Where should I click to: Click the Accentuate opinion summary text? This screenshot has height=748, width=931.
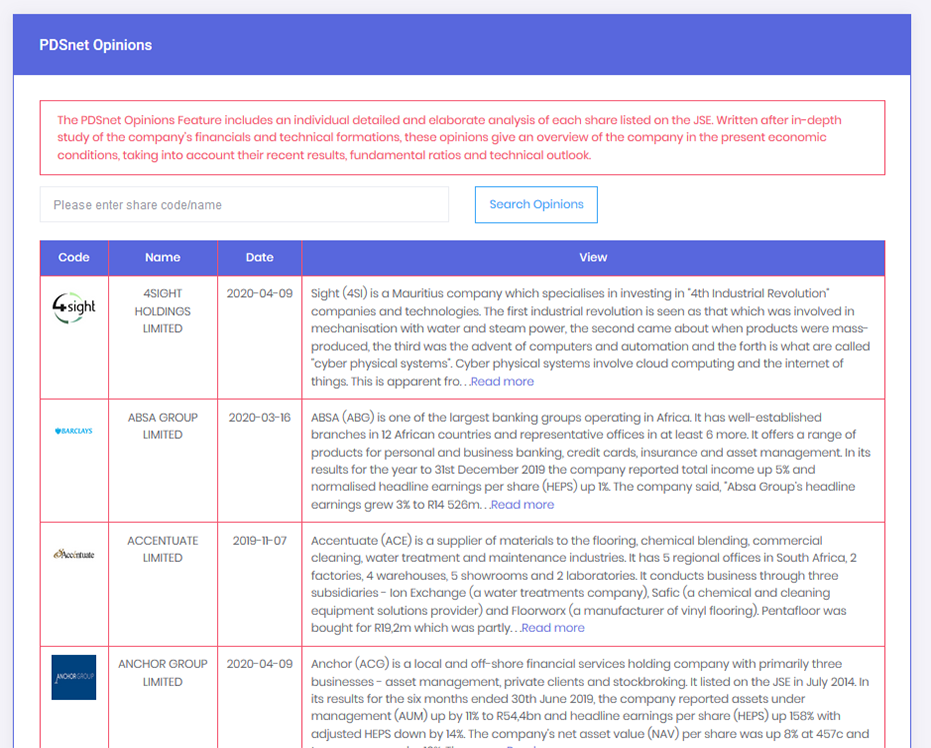tap(584, 584)
